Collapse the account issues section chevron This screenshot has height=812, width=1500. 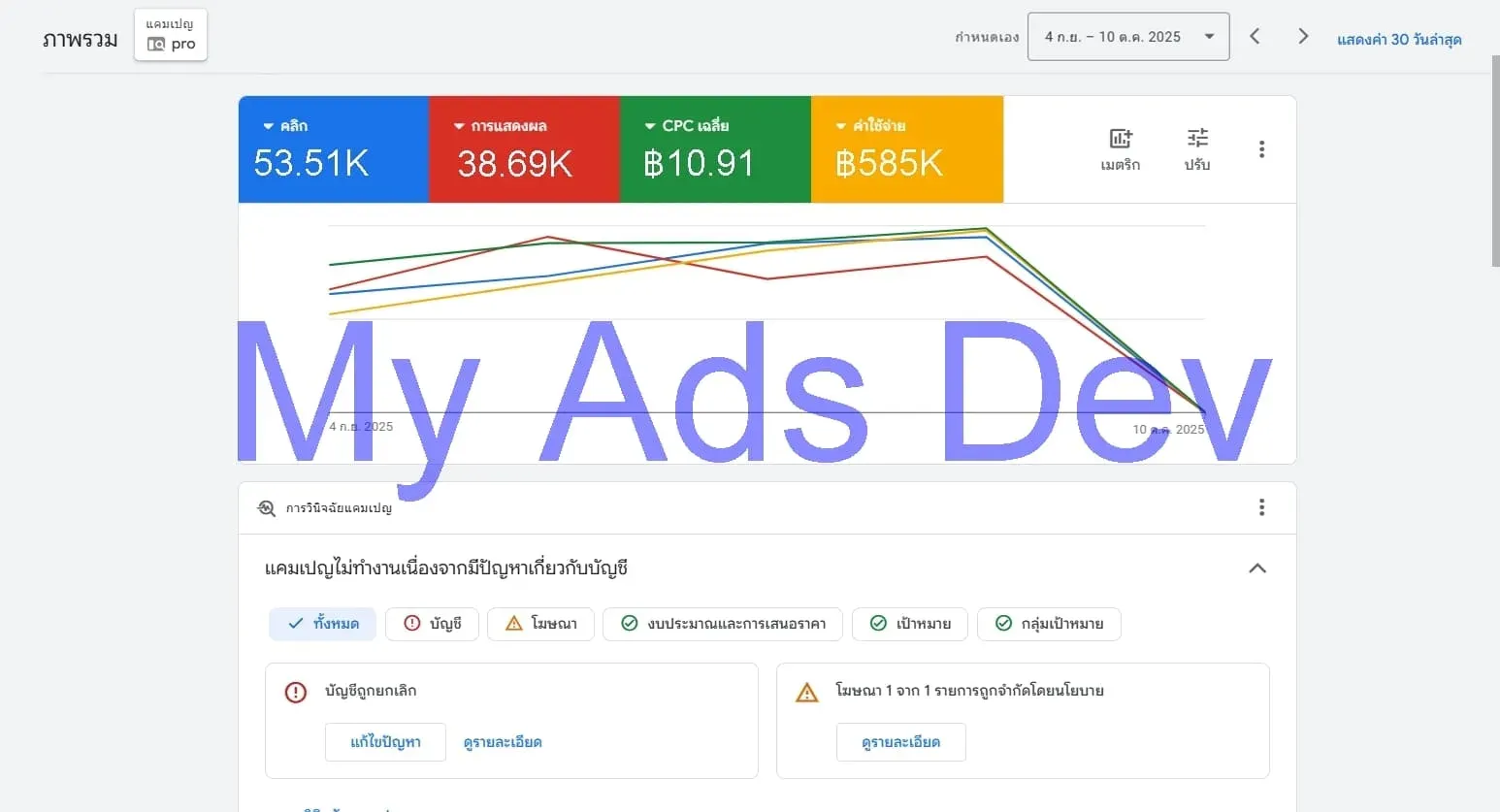1257,568
